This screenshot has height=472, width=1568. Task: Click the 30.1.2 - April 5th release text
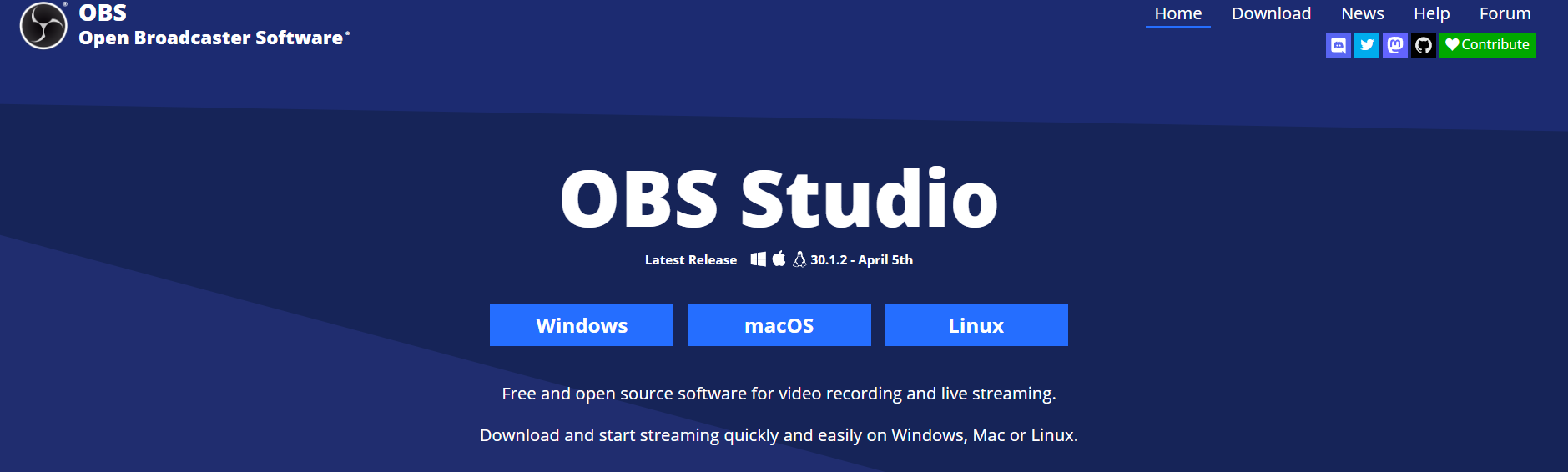tap(862, 259)
